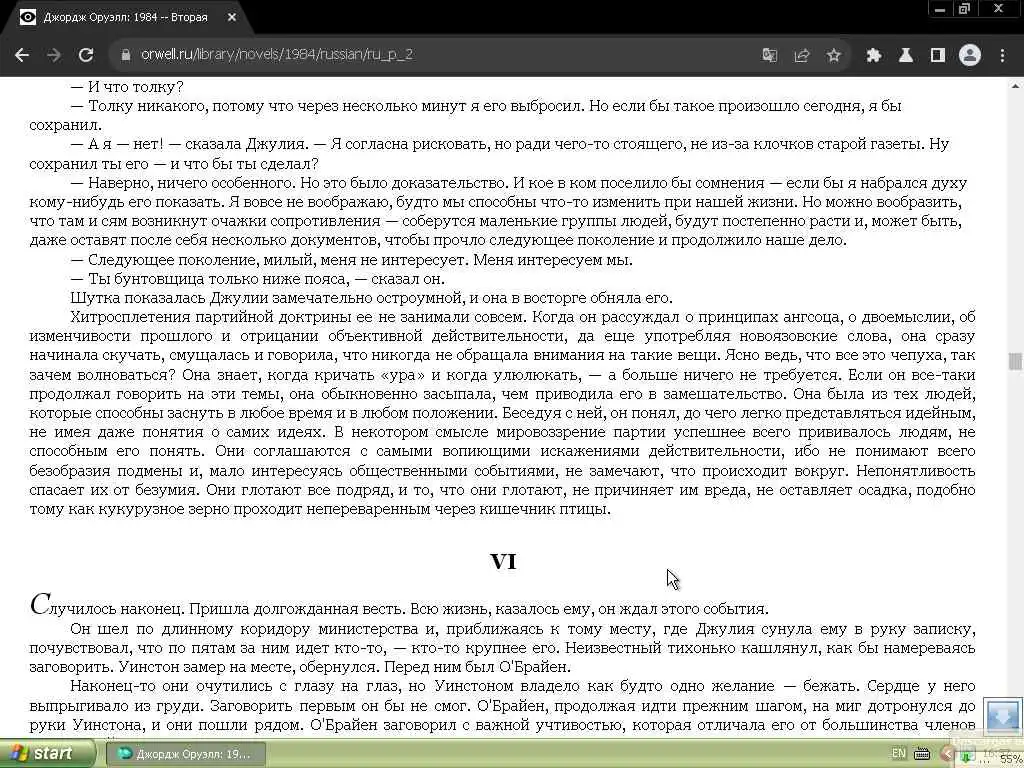
Task: Open the browser three-dot menu
Action: (x=1002, y=56)
